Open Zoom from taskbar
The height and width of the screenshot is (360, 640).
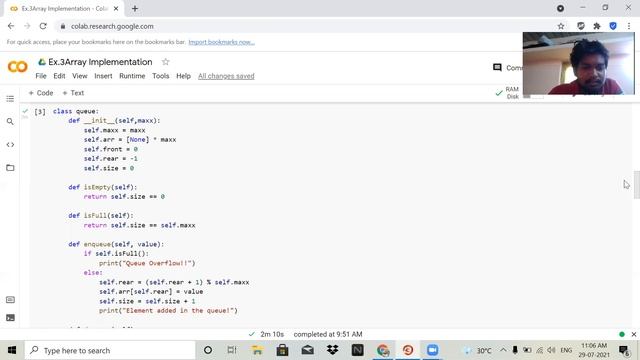click(433, 350)
